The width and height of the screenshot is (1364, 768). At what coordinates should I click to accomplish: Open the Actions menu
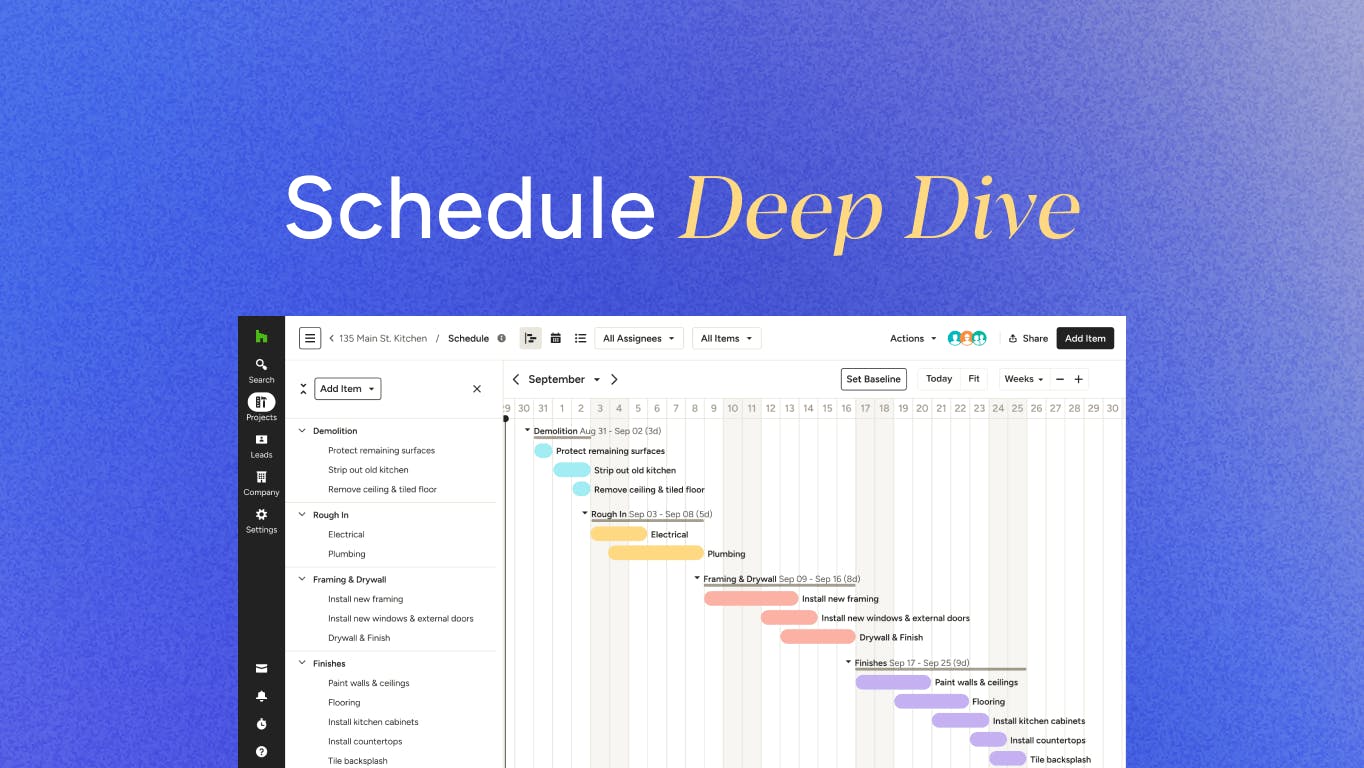(x=913, y=338)
